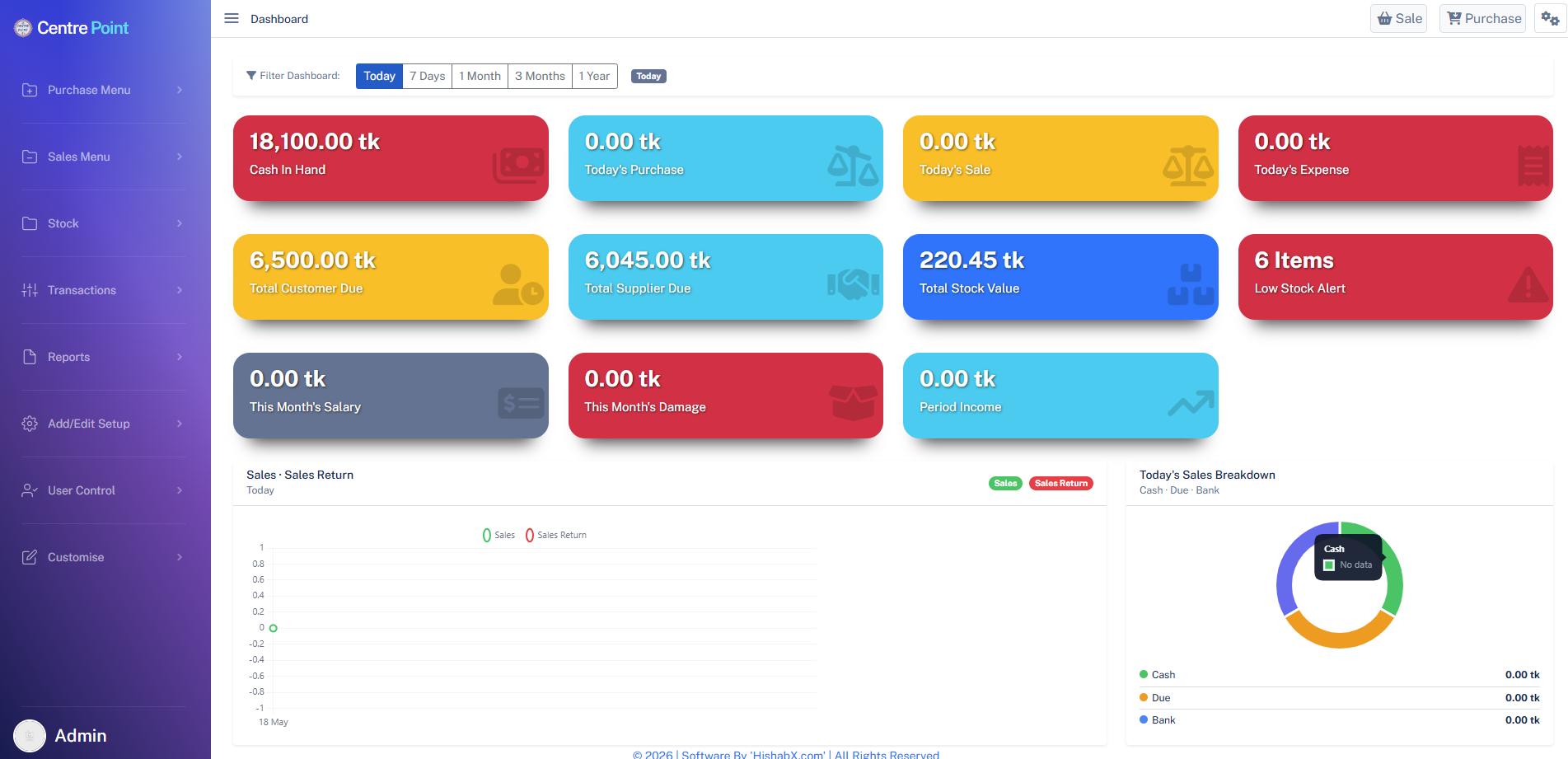Click the grey Today badge beside filters
Viewport: 1568px width, 759px height.
tap(648, 76)
